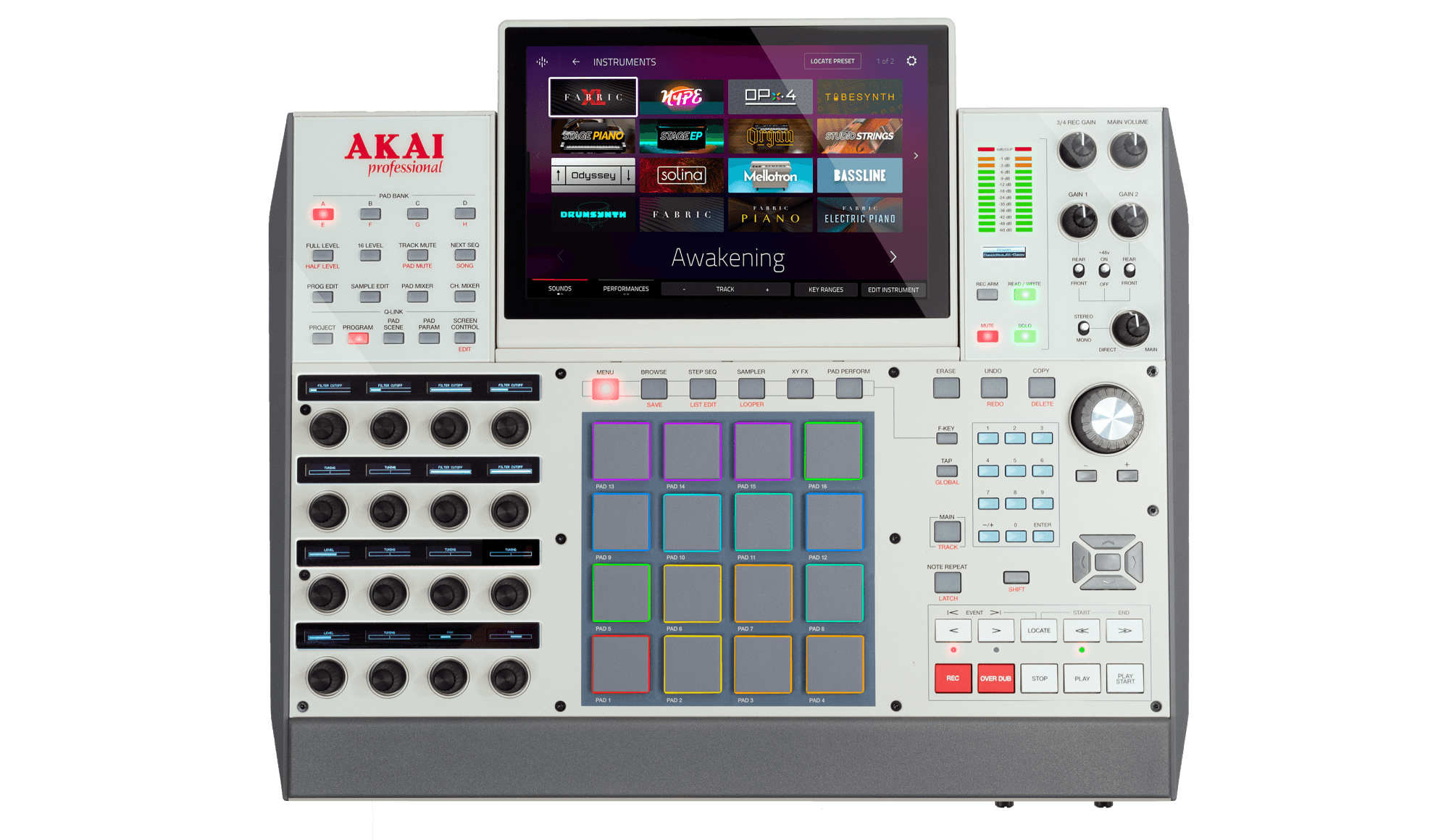Hit the data dial minus button

pyautogui.click(x=1086, y=476)
